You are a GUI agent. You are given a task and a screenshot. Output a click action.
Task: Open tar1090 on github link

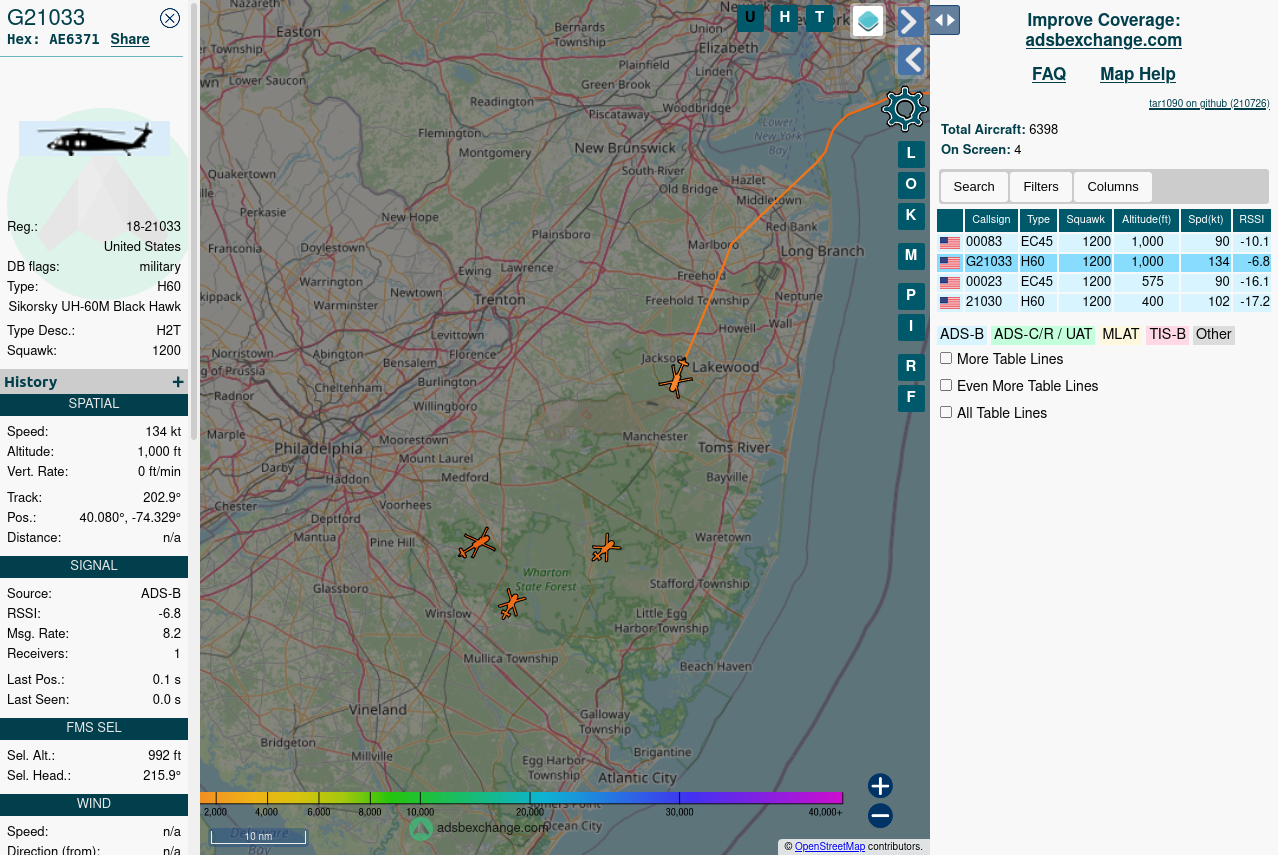point(1209,103)
